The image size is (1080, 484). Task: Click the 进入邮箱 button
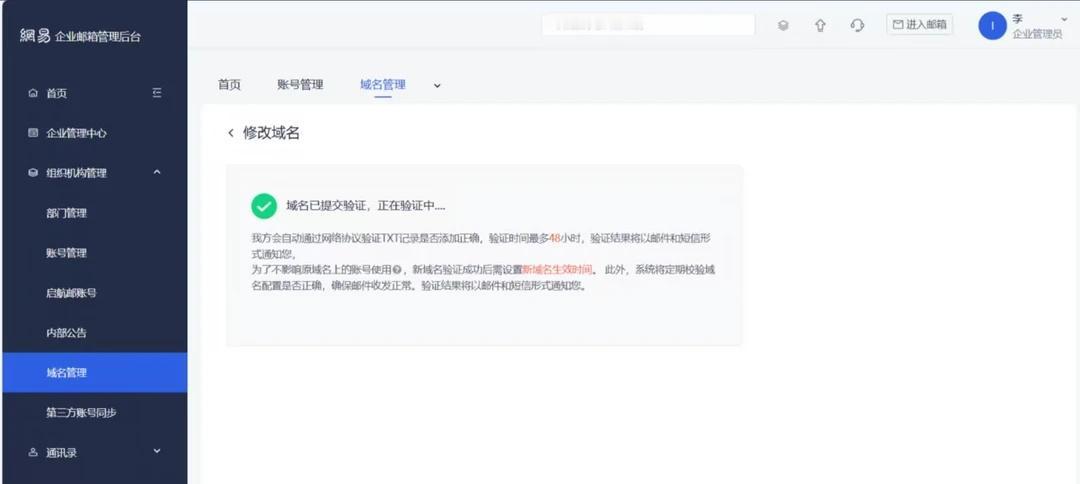click(x=920, y=25)
